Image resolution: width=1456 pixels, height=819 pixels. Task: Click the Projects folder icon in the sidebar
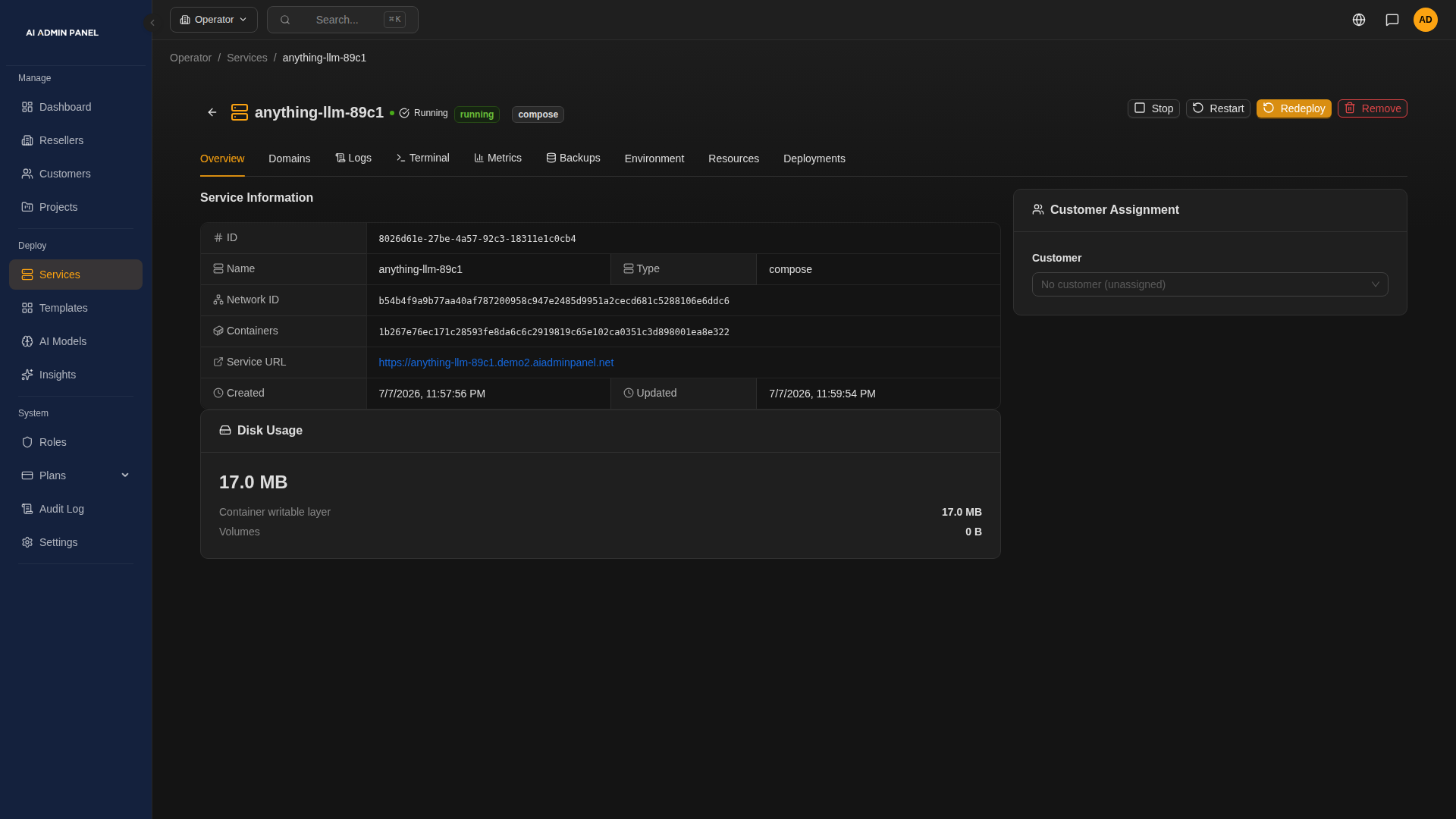pyautogui.click(x=27, y=207)
